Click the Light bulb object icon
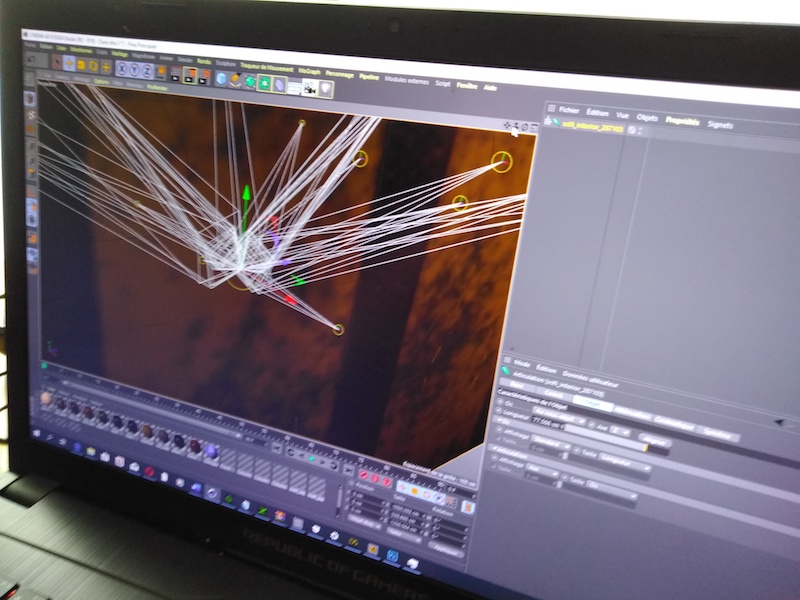Viewport: 800px width, 600px height. [x=326, y=89]
